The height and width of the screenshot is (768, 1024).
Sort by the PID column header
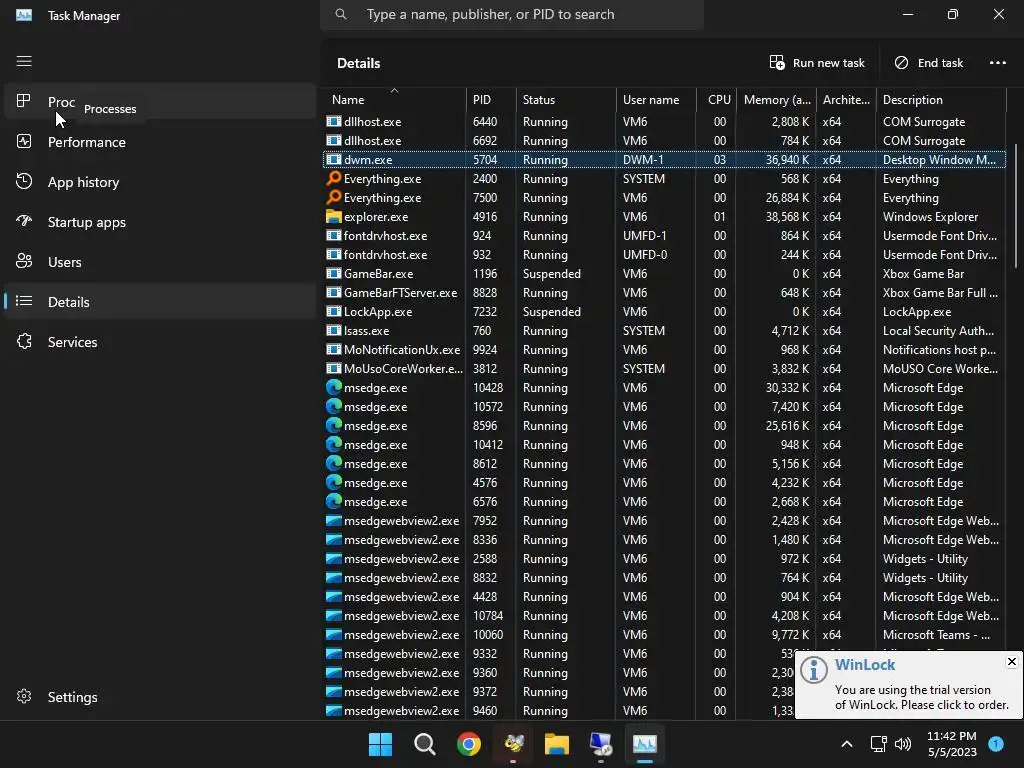coord(491,99)
